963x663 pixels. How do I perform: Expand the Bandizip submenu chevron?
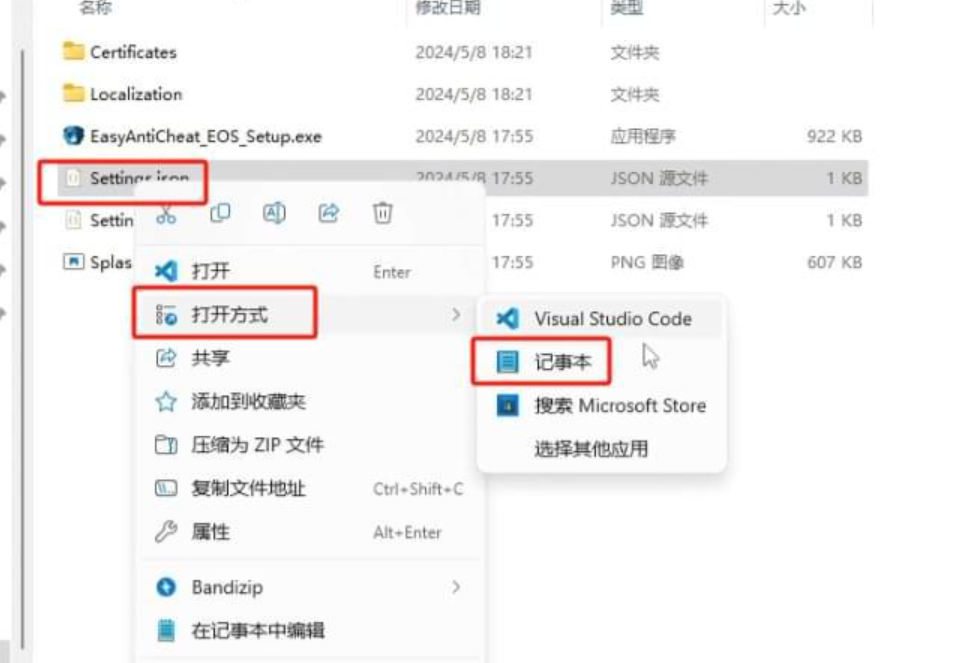point(456,587)
